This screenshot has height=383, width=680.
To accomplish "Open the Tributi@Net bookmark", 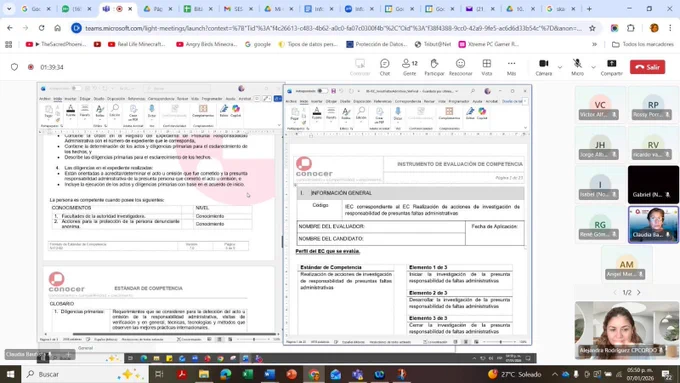I will click(x=433, y=44).
